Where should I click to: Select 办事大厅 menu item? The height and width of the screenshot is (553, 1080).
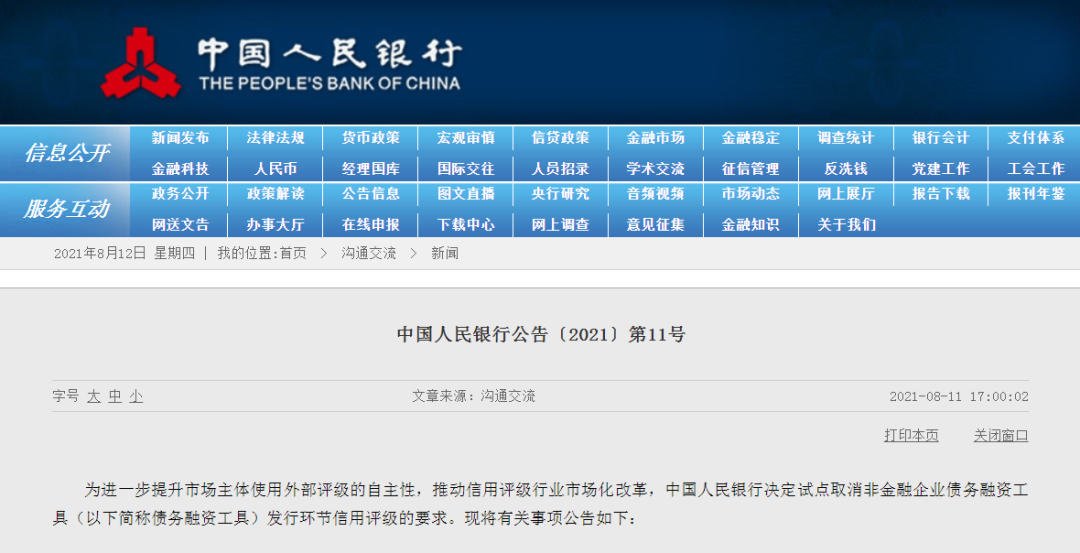click(x=276, y=225)
